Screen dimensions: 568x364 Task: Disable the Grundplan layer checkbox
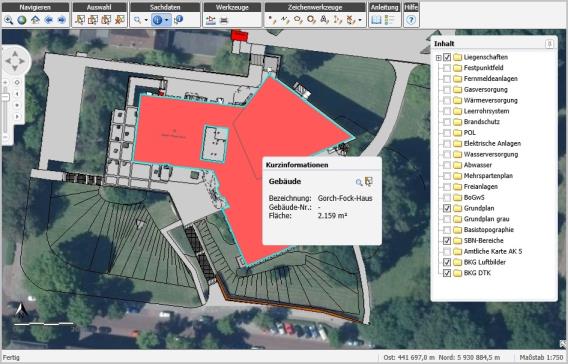(x=447, y=208)
